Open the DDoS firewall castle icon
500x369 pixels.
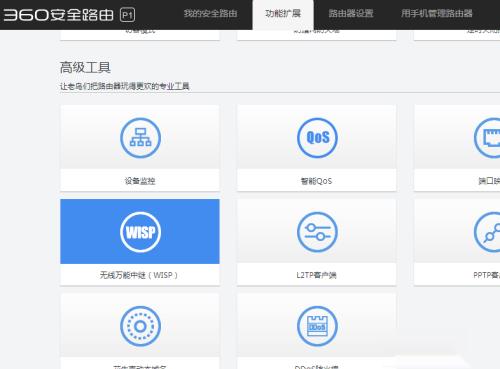pyautogui.click(x=317, y=326)
